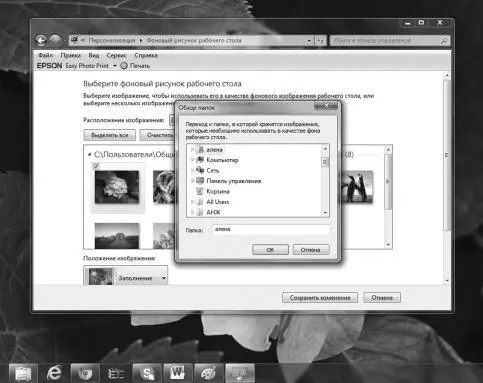
Task: Launch Microsoft Word from the taskbar
Action: 177,373
